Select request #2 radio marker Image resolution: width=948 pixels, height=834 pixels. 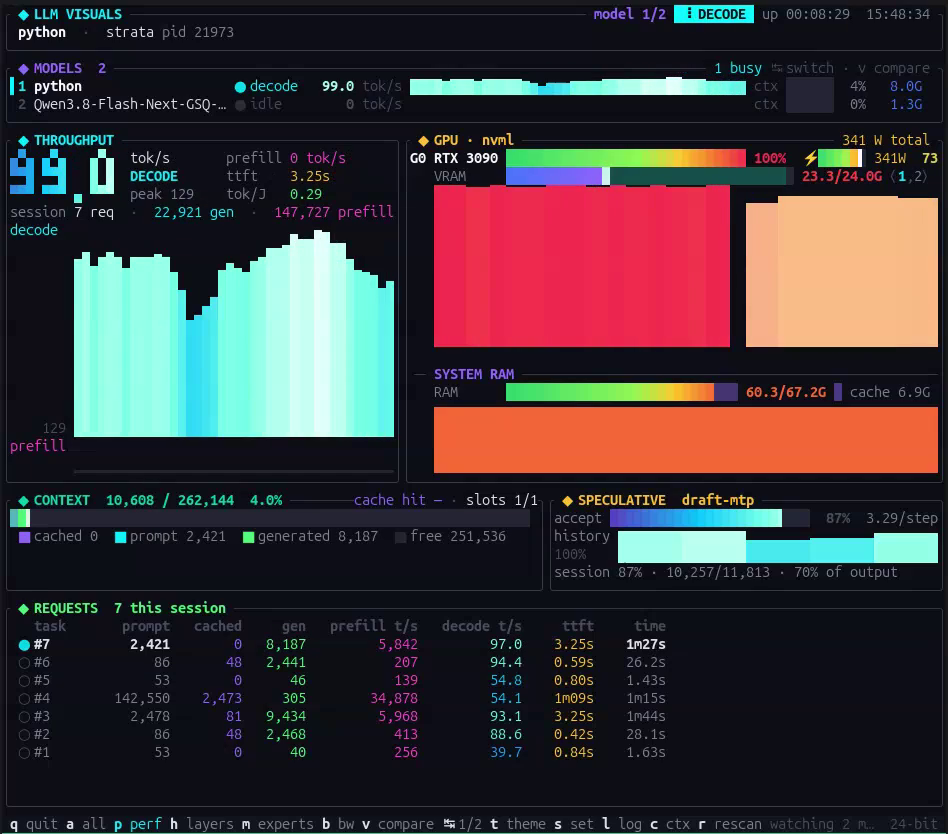24,735
